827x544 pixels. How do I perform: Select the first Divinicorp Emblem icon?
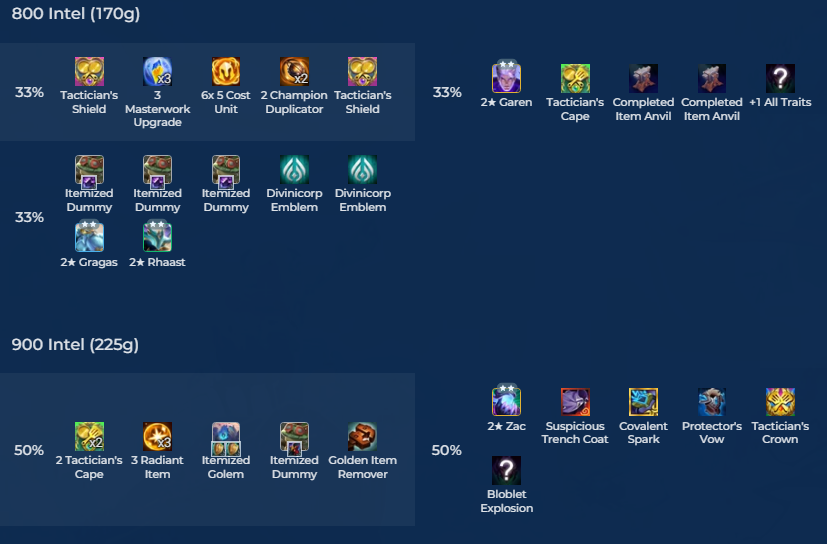pos(294,169)
